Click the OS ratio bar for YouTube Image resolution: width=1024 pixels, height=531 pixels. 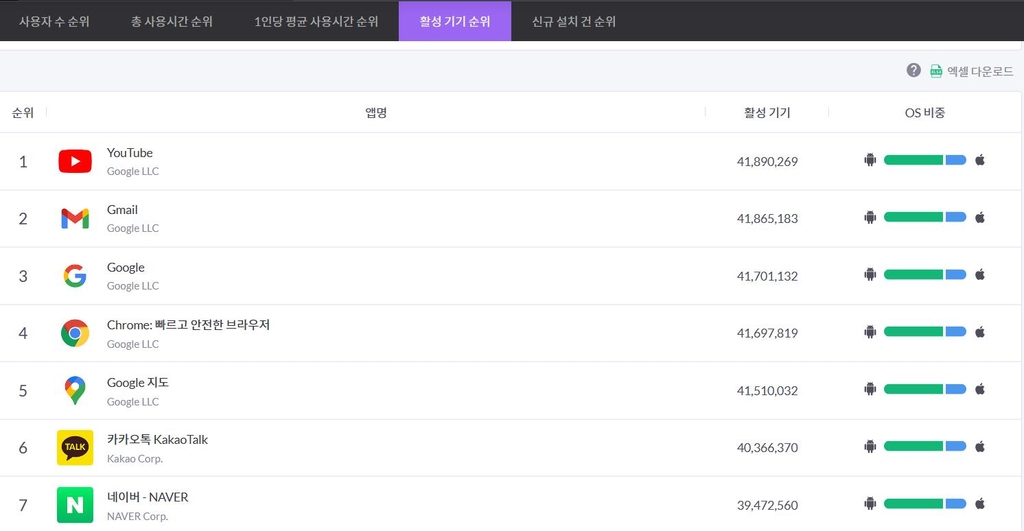[x=925, y=160]
